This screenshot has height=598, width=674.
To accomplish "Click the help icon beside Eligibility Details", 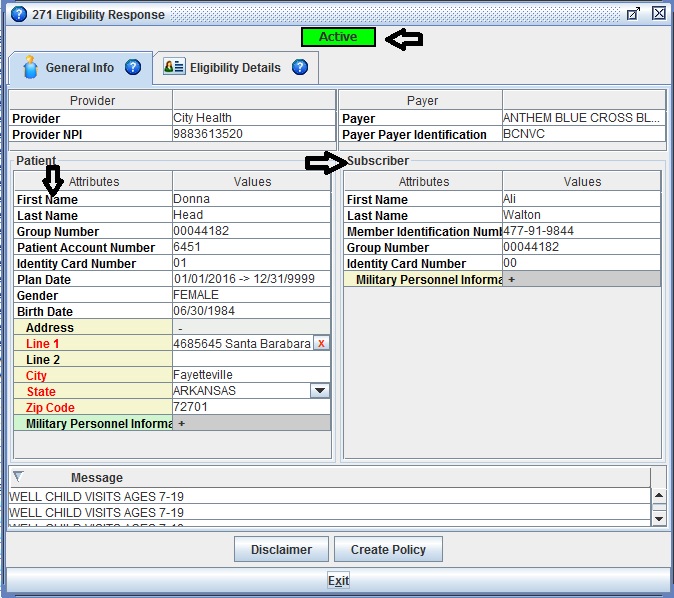I will [300, 67].
